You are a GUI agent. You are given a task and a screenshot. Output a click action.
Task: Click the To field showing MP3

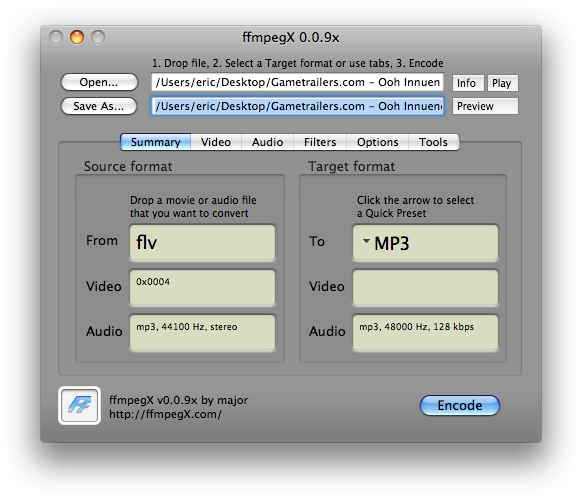(425, 242)
